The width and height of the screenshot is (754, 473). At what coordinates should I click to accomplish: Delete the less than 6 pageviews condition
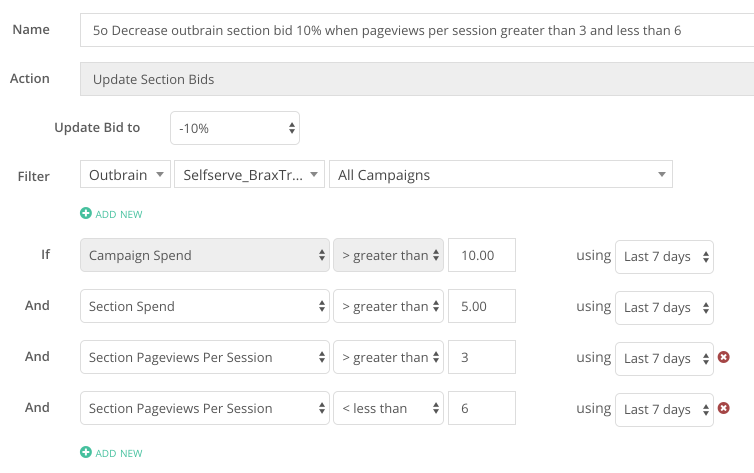click(724, 408)
